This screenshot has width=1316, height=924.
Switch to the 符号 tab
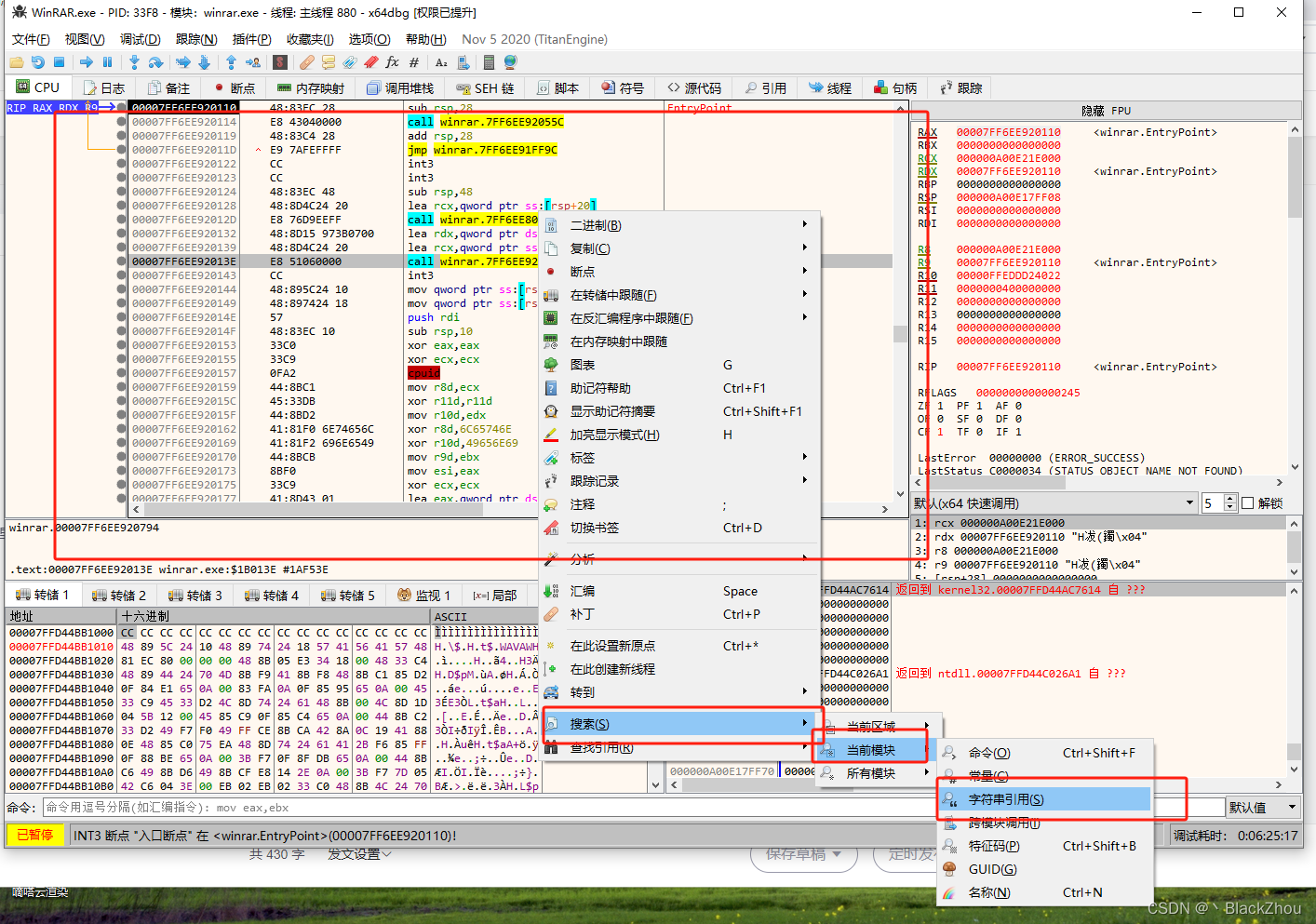(x=623, y=88)
